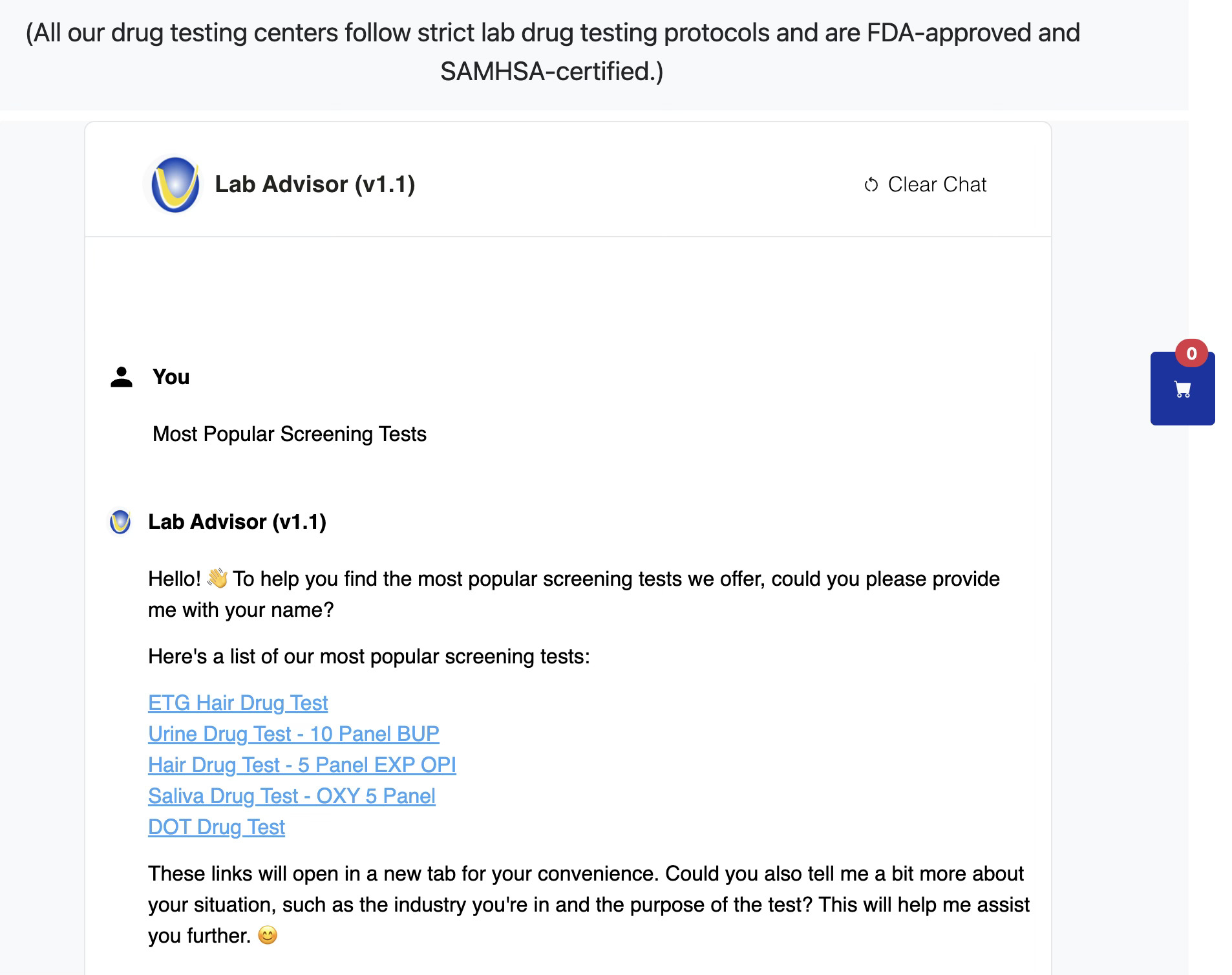Click the FDA-approved and SAMHSA-certified banner text
Screen dimensions: 1232x975
click(x=552, y=52)
